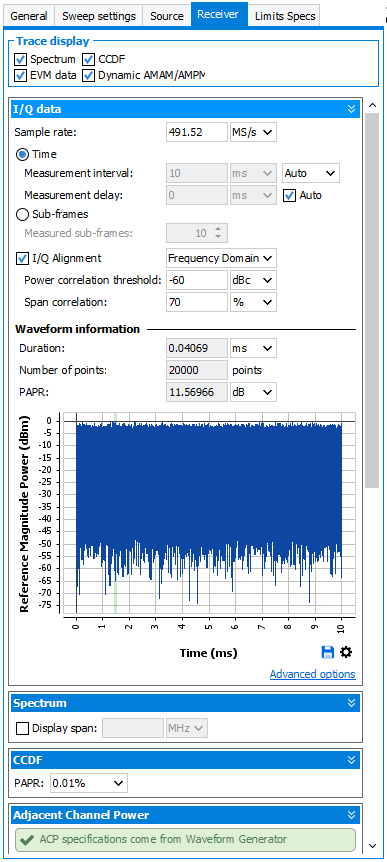This screenshot has width=387, height=862.
Task: Toggle the I/Q Alignment checkbox
Action: (22, 258)
